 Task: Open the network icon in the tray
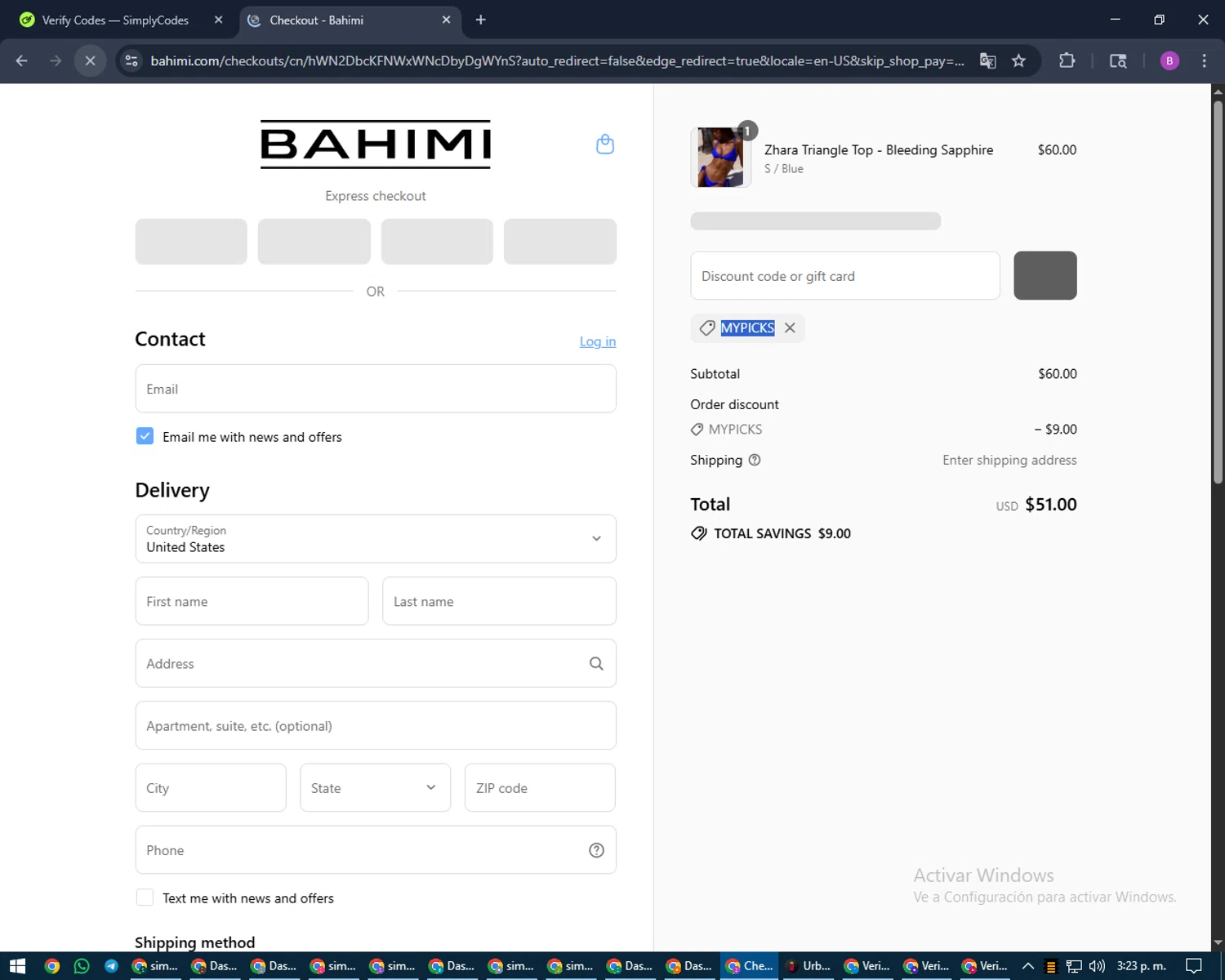pyautogui.click(x=1074, y=966)
